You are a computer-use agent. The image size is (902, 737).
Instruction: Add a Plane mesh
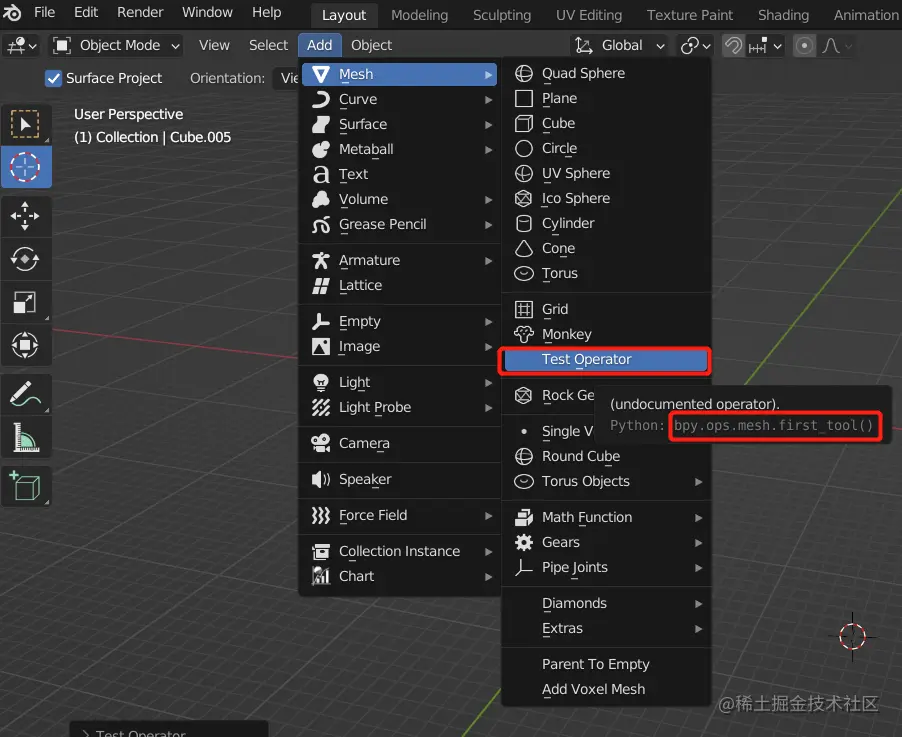pyautogui.click(x=606, y=98)
